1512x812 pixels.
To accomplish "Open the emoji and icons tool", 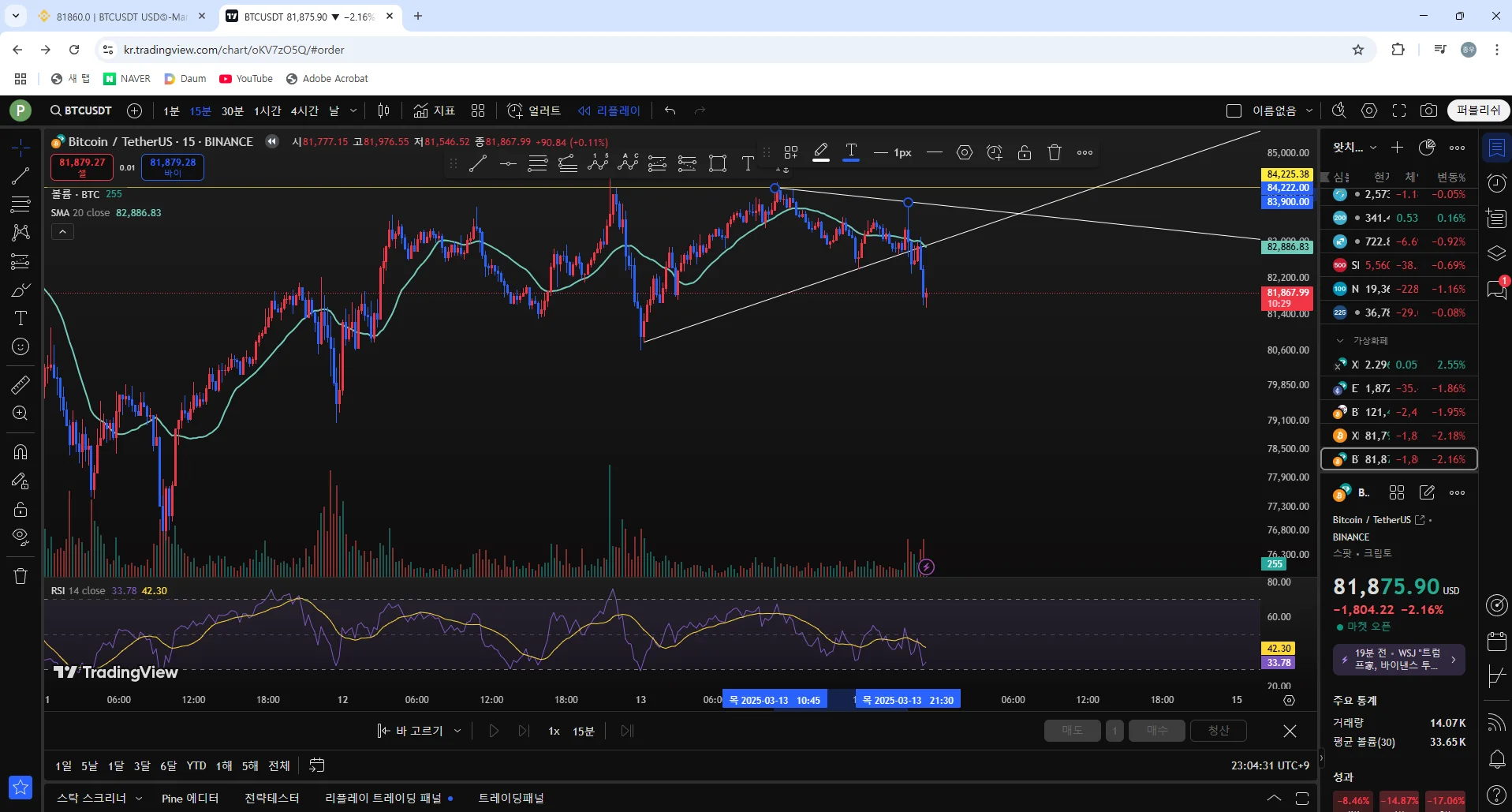I will click(x=21, y=346).
